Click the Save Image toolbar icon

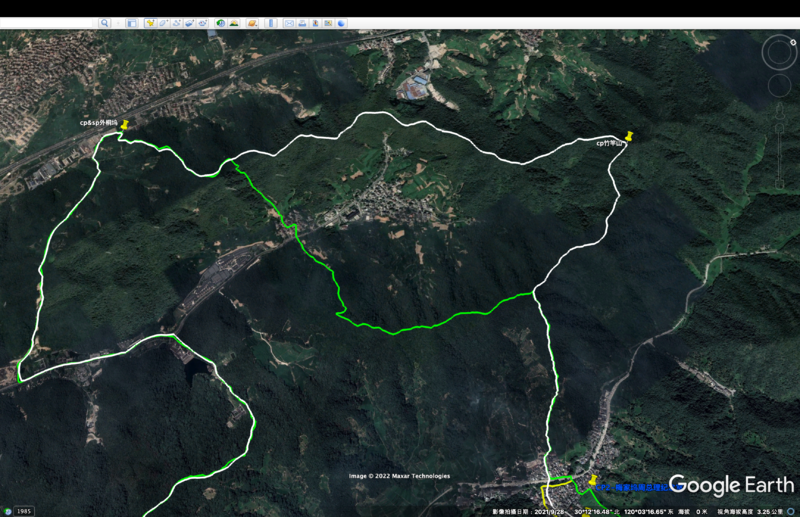point(315,23)
